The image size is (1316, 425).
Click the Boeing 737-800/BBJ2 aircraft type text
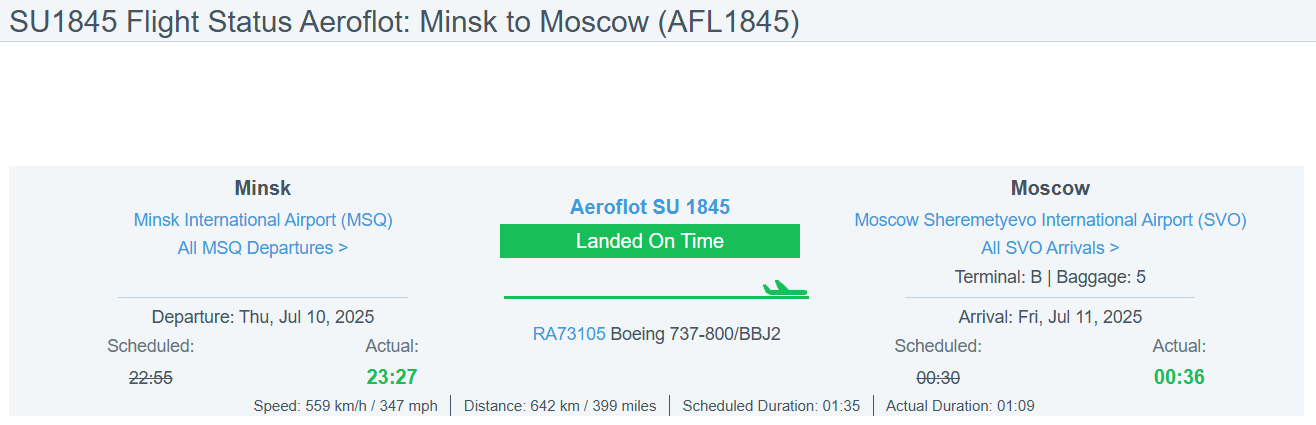click(696, 334)
